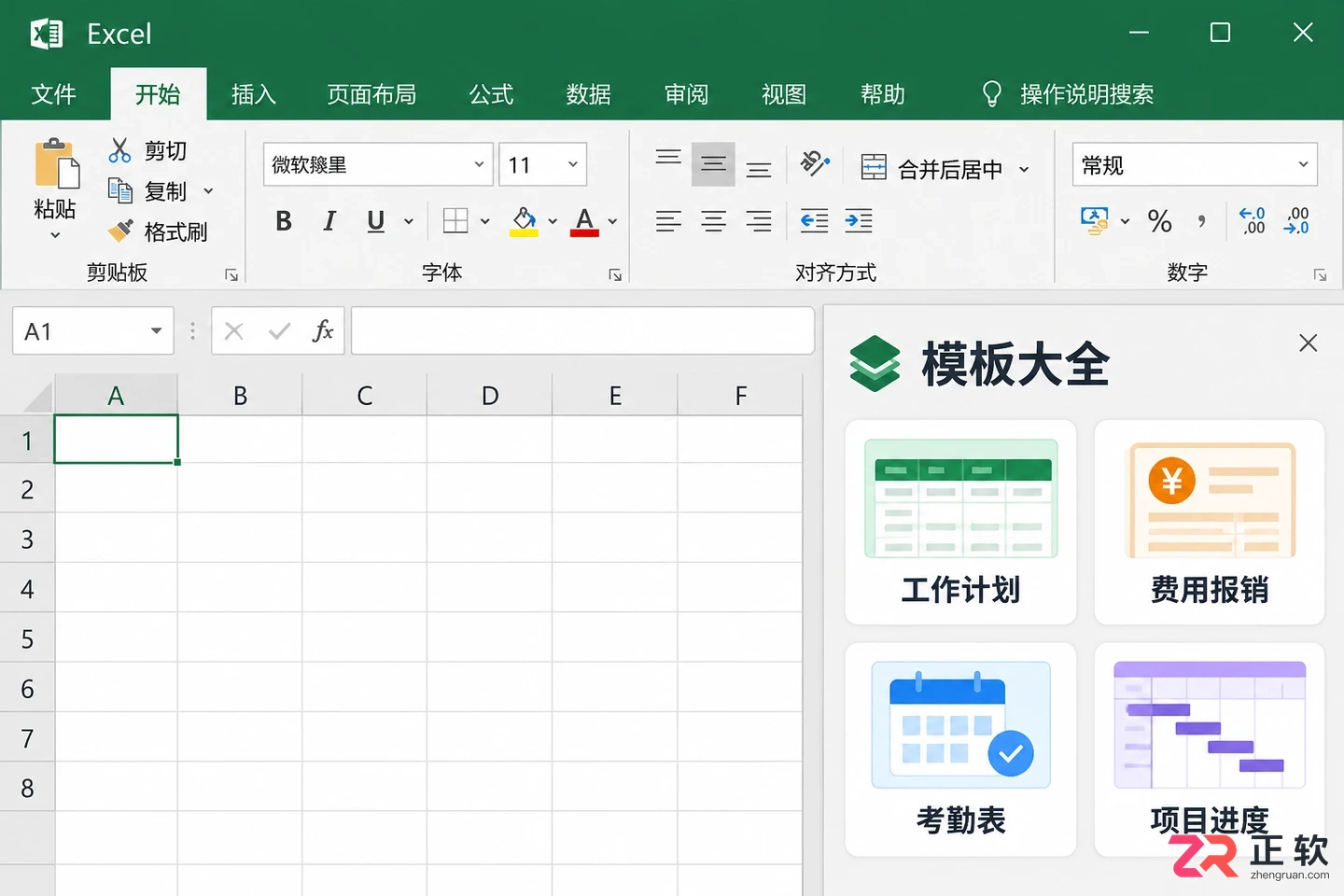Screen dimensions: 1344x896
Task: Apply red font color
Action: coord(584,221)
